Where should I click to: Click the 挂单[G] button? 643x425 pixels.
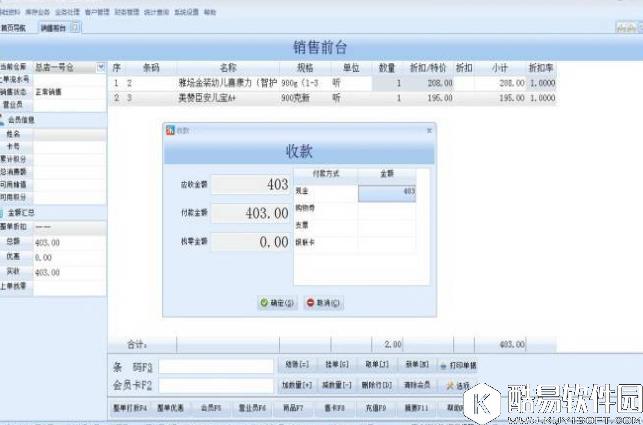(337, 364)
